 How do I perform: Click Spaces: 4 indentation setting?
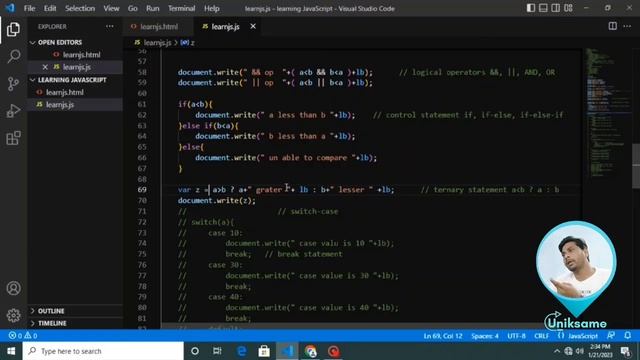[485, 336]
